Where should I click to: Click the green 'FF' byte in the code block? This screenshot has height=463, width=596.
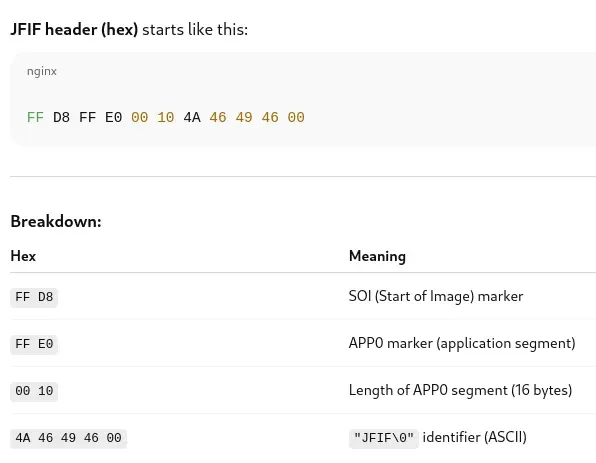coord(35,117)
